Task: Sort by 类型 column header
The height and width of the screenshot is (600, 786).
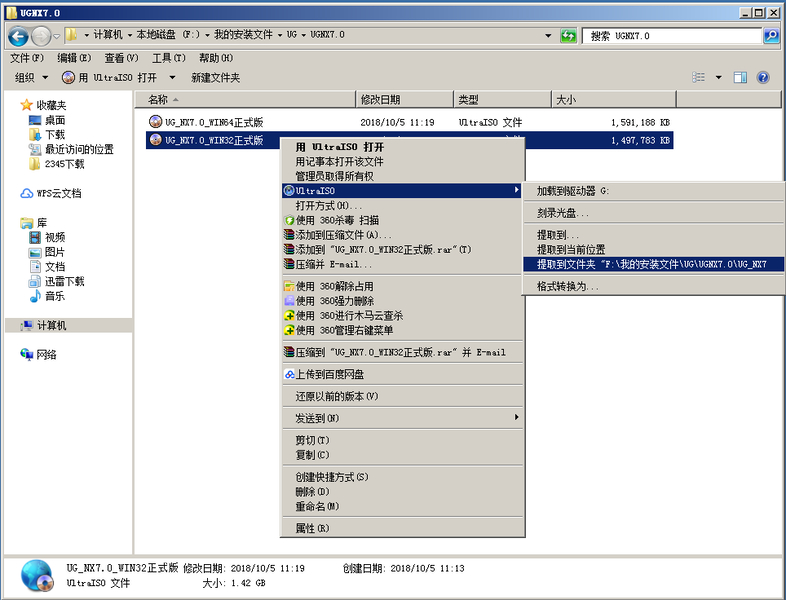Action: (x=502, y=99)
